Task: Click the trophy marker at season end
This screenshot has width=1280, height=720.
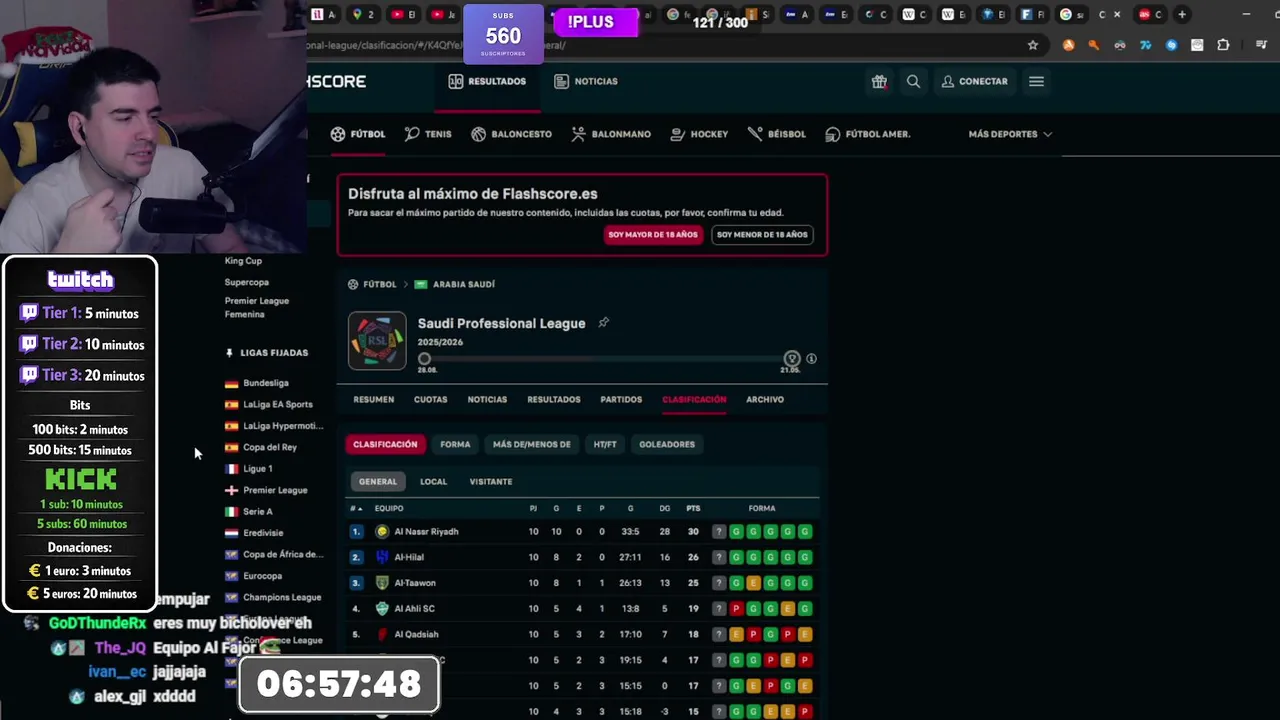Action: click(792, 359)
